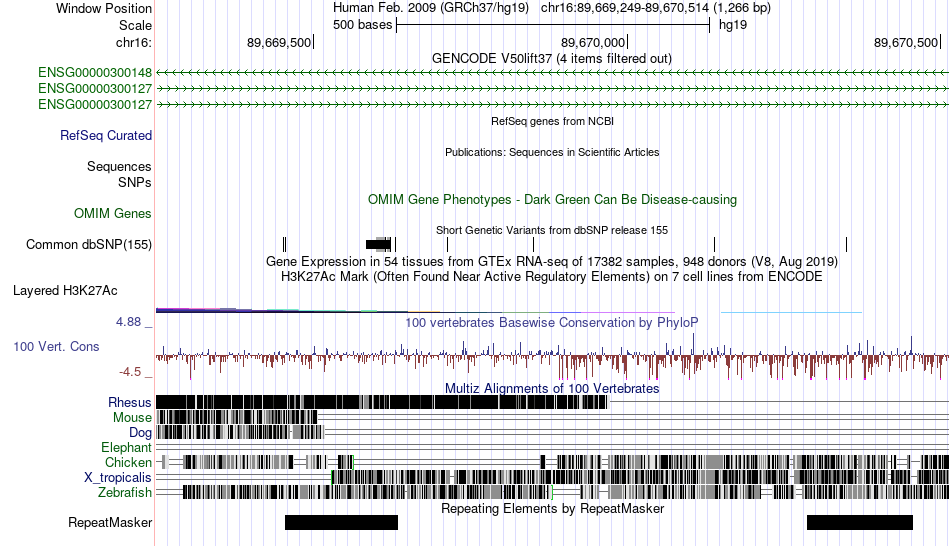950x546 pixels.
Task: Click the RepeatMasker track label
Action: coord(110,522)
